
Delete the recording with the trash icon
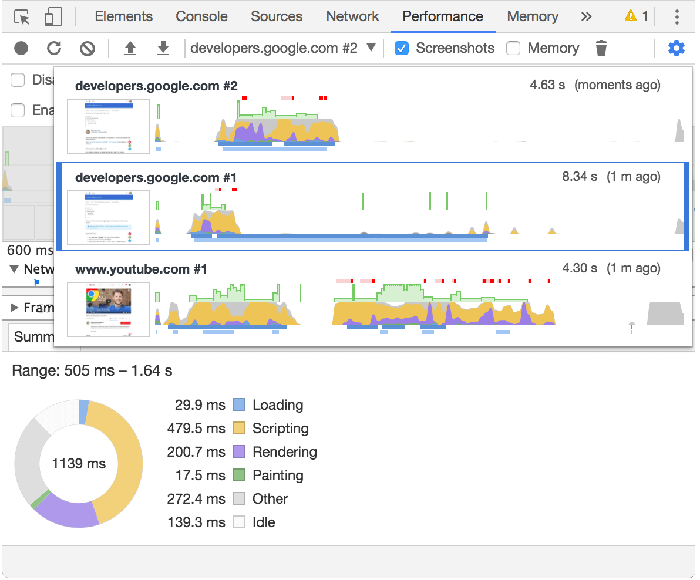click(601, 48)
